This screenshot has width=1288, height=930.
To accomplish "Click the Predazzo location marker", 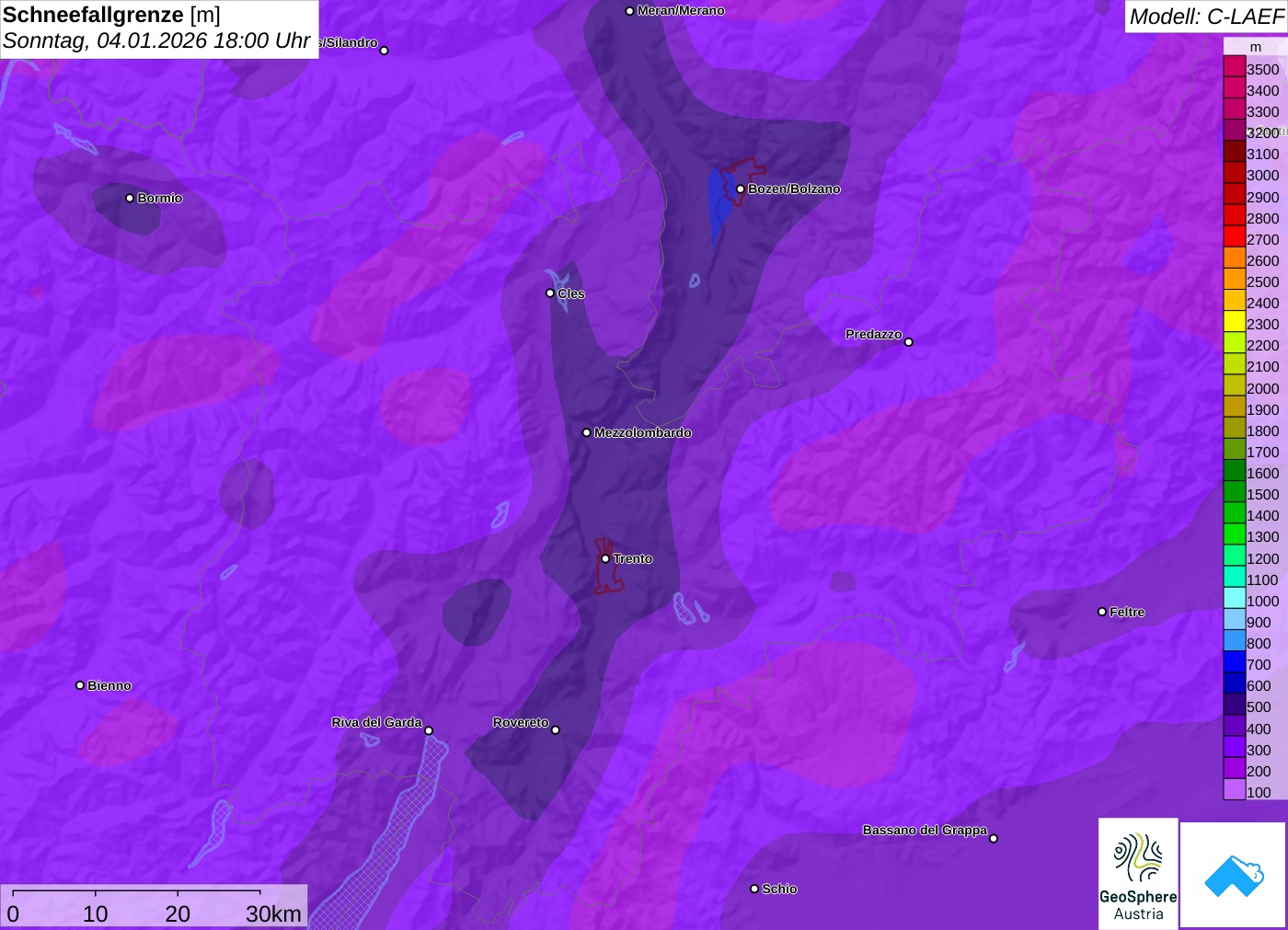I will click(x=909, y=342).
